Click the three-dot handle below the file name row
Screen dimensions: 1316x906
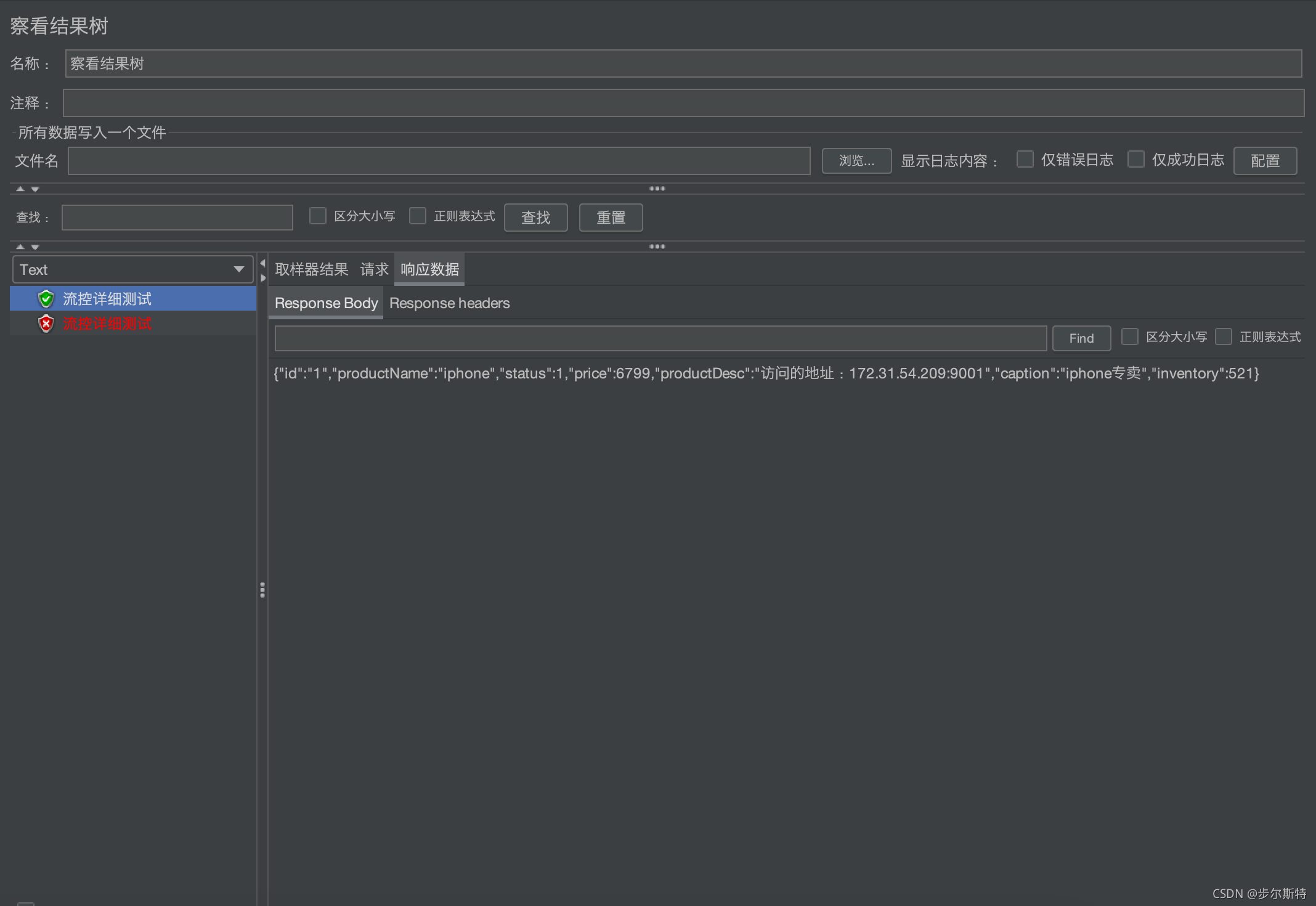pyautogui.click(x=657, y=189)
